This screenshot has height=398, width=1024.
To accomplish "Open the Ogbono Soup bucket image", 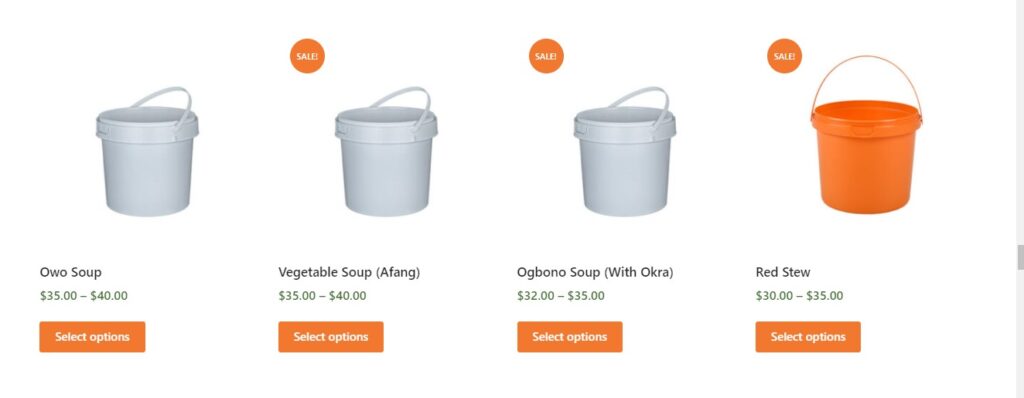I will (625, 151).
